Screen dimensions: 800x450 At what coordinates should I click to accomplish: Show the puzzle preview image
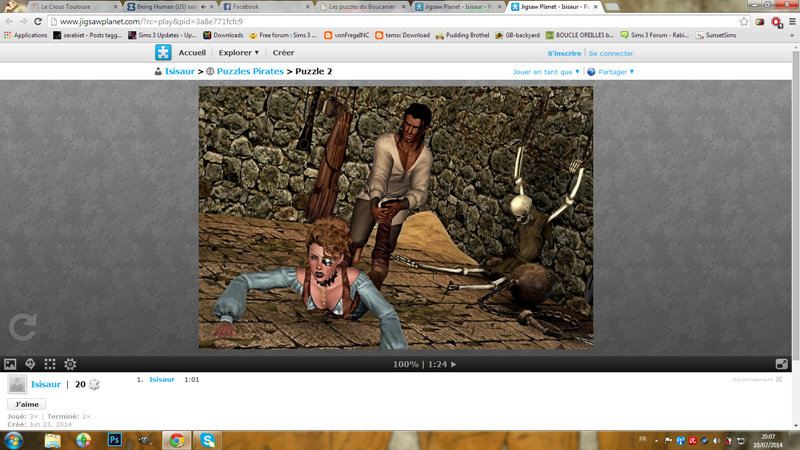coord(10,364)
